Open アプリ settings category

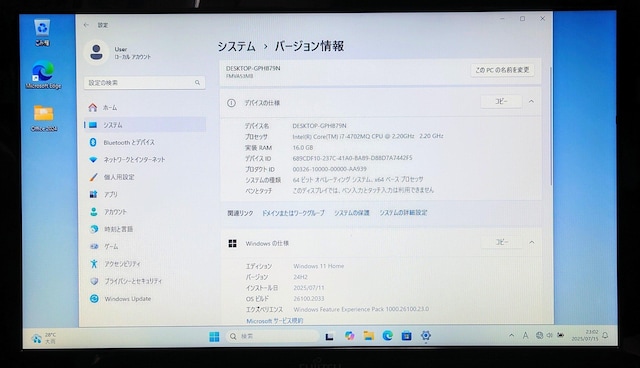point(145,195)
